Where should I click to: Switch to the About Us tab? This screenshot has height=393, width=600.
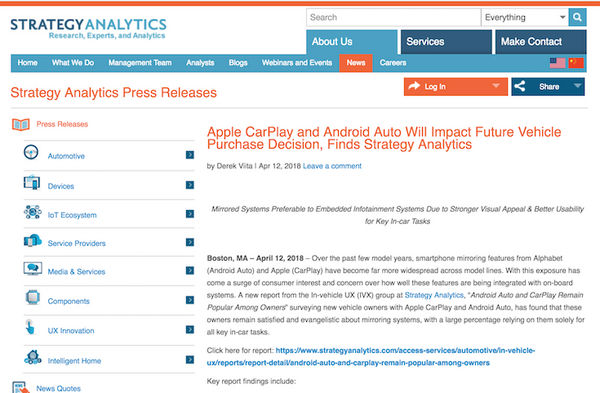click(352, 42)
